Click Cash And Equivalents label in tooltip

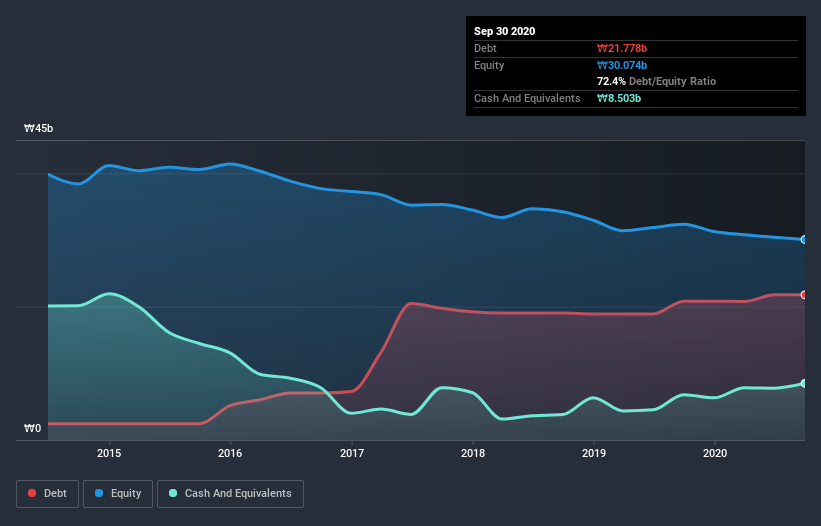[527, 98]
